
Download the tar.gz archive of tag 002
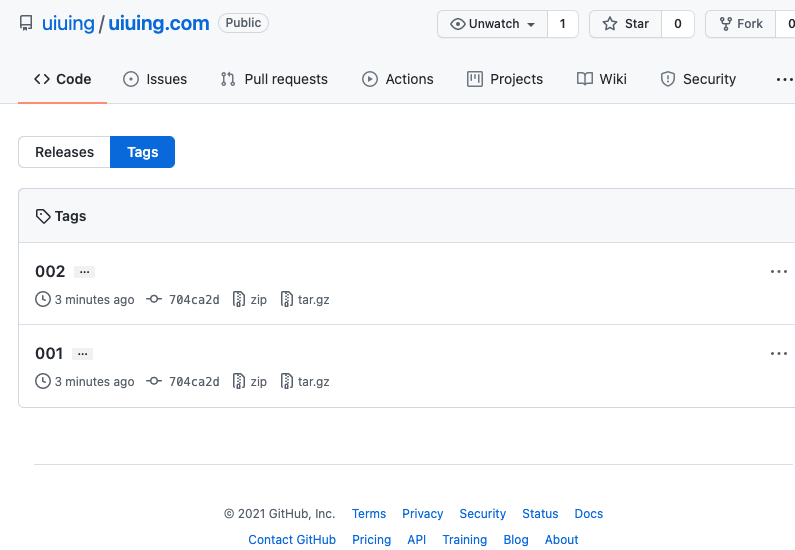coord(314,300)
